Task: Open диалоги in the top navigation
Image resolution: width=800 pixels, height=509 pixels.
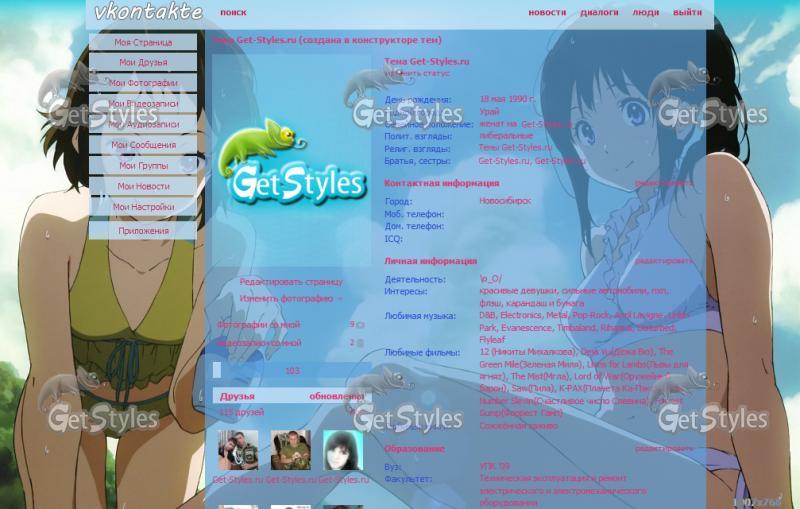Action: (599, 12)
